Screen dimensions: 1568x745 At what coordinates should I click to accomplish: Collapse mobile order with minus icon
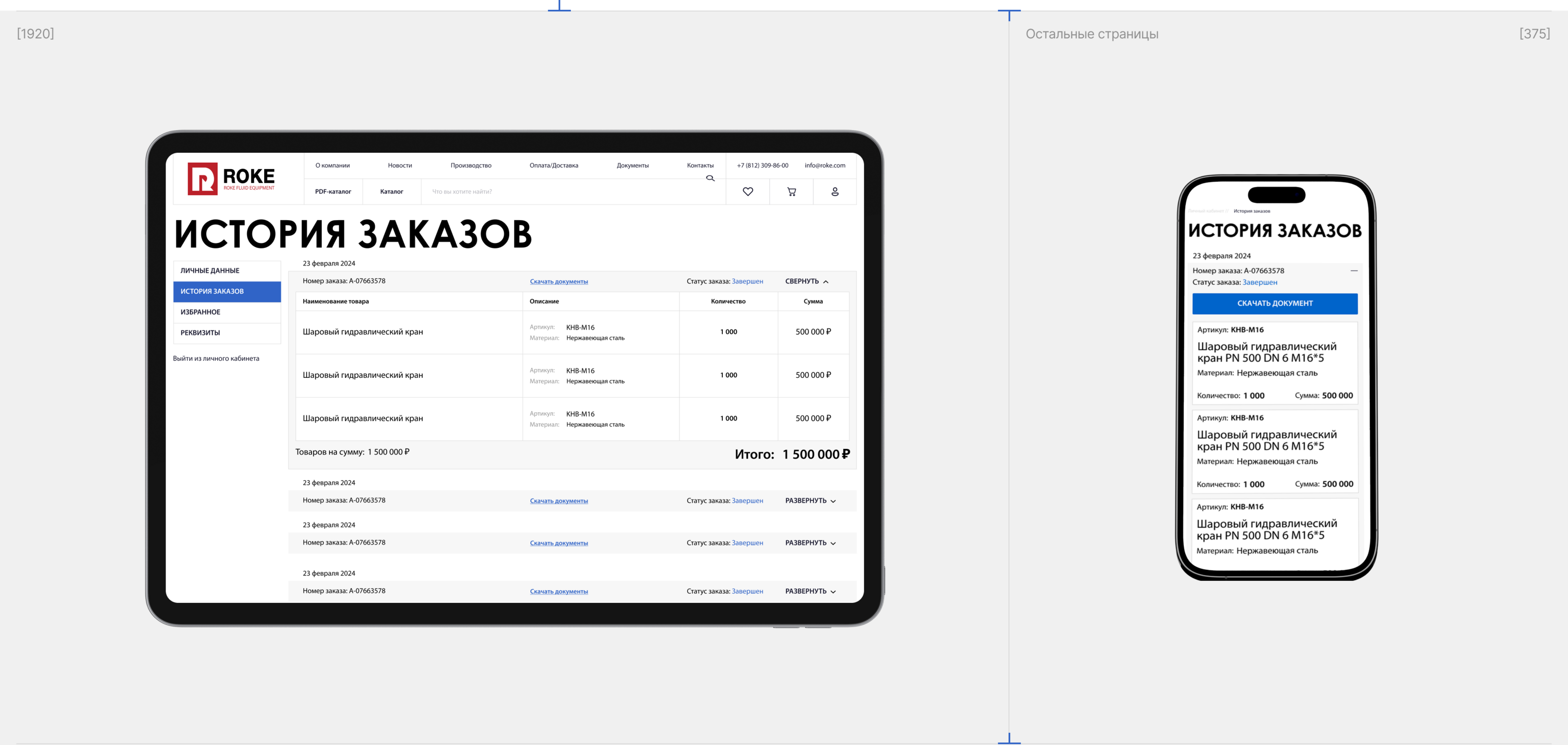(x=1354, y=271)
